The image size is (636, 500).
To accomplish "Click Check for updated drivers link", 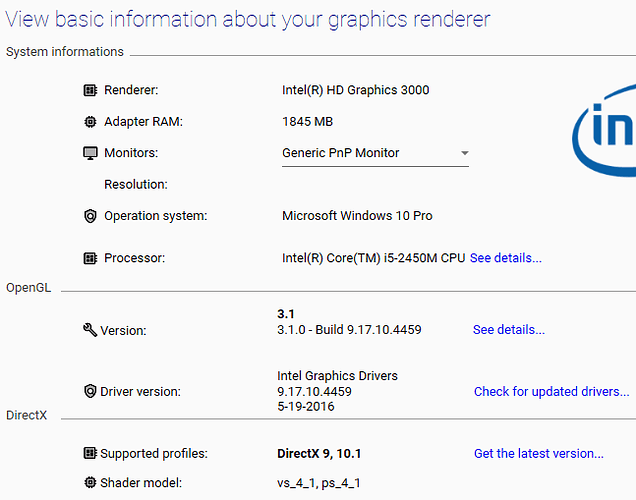I will coord(551,392).
